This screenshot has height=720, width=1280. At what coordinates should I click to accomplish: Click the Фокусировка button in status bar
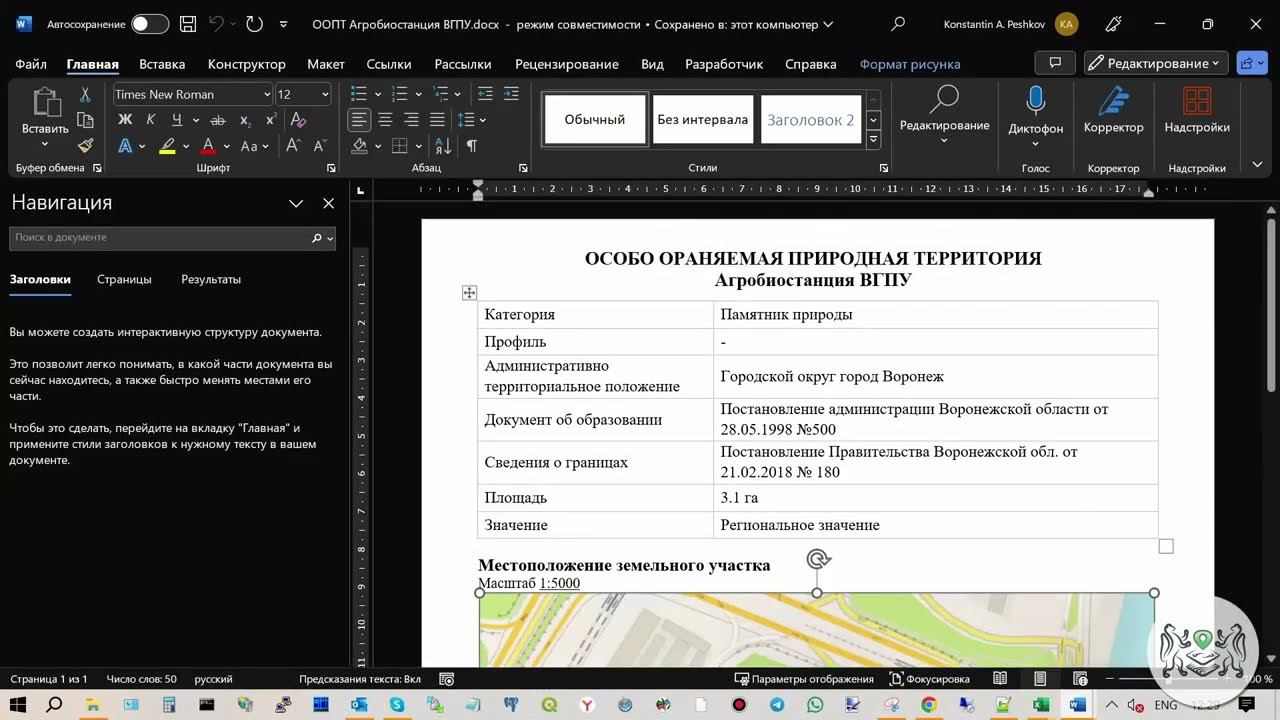click(930, 679)
